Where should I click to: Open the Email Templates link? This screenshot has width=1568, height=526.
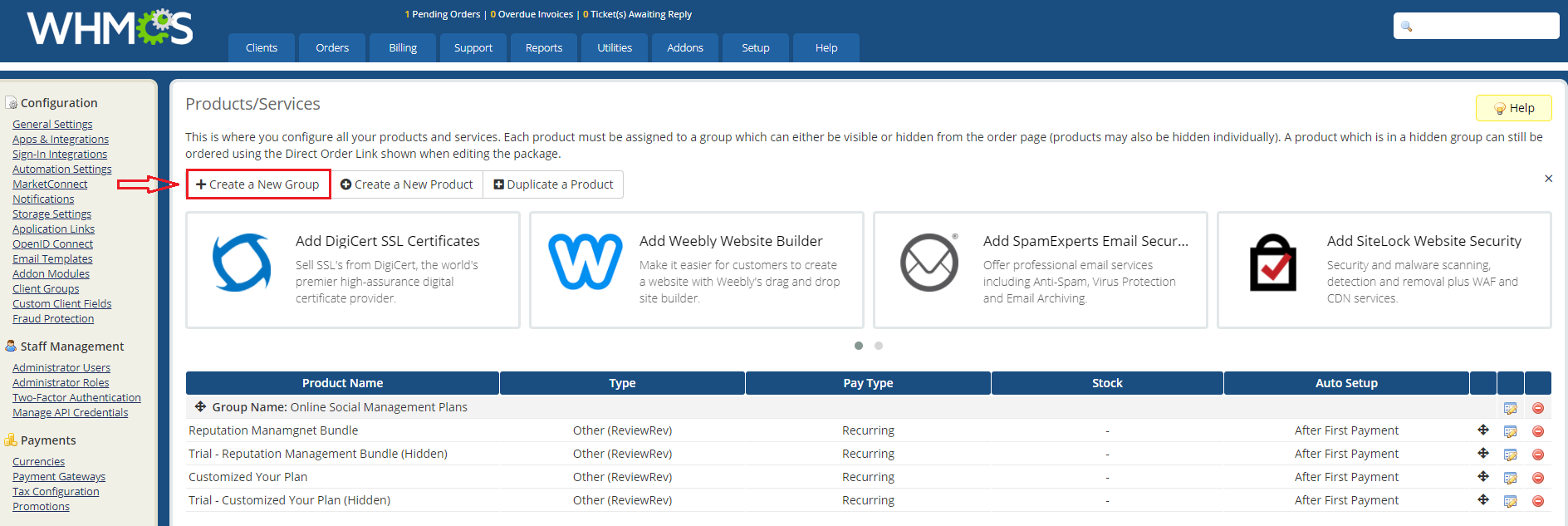(52, 258)
